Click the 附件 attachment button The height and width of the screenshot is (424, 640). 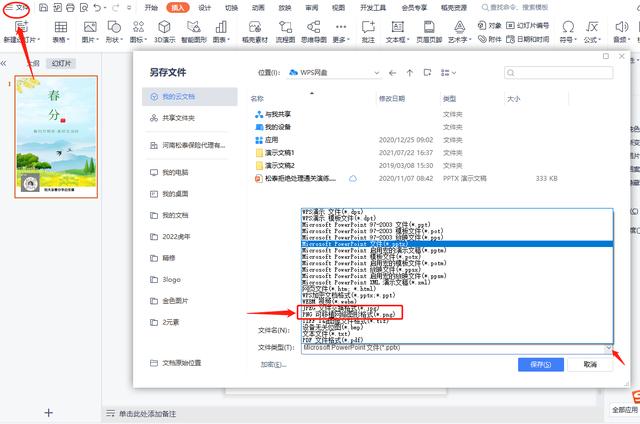point(489,39)
